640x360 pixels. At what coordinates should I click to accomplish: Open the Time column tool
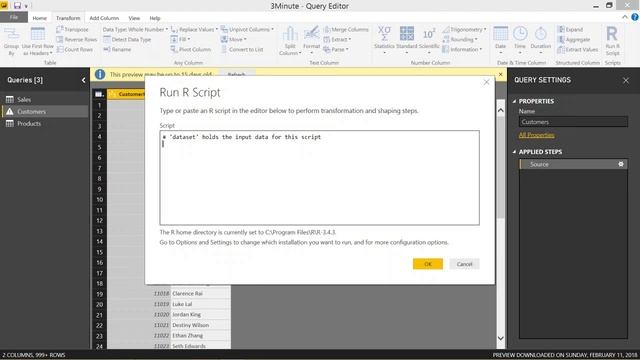click(520, 40)
